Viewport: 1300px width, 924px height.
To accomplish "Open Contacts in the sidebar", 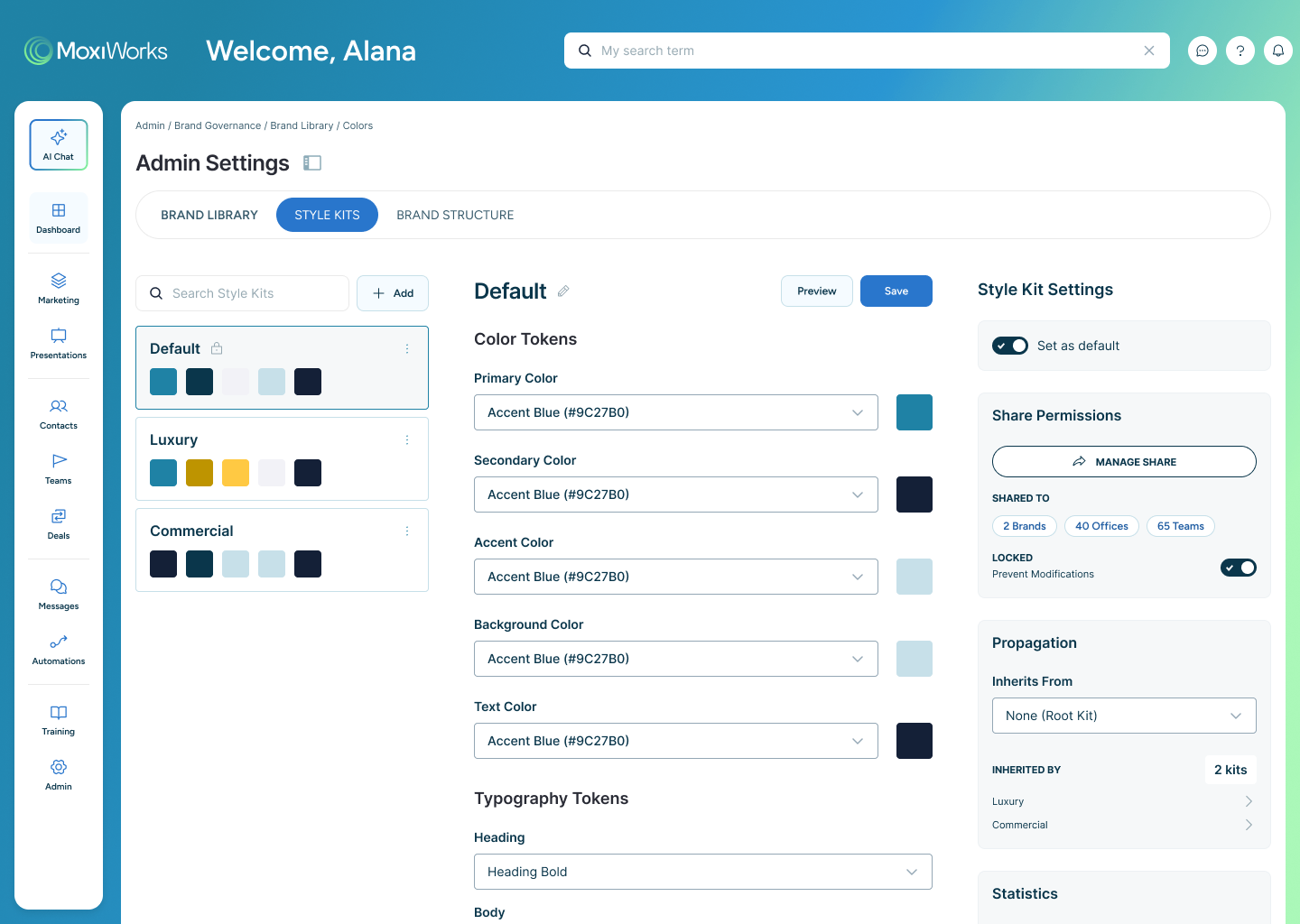I will (59, 413).
